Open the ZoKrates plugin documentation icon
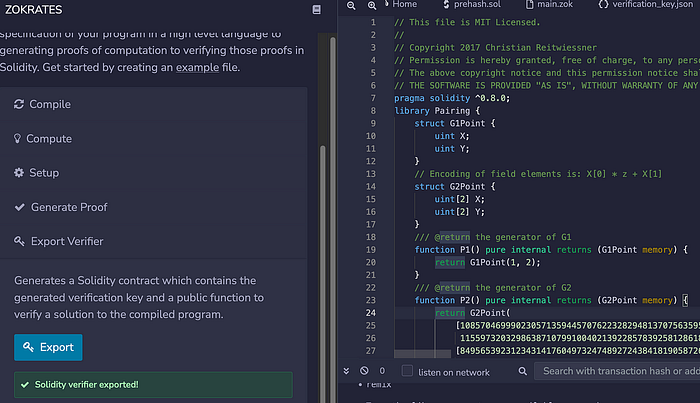The width and height of the screenshot is (700, 403). 316,9
